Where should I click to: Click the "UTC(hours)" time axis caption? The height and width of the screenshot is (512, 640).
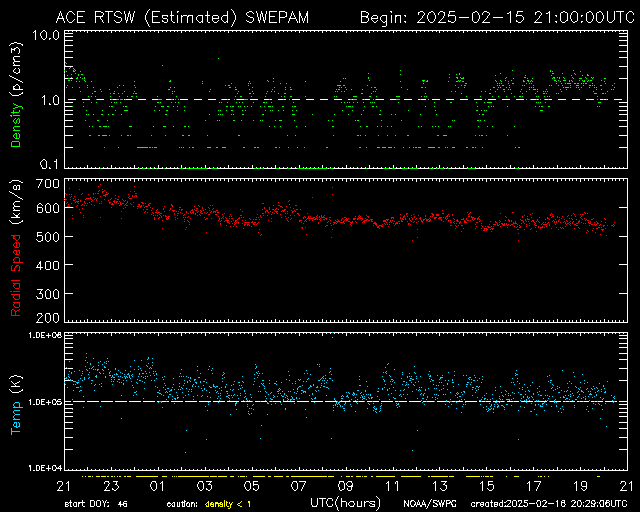[x=345, y=503]
